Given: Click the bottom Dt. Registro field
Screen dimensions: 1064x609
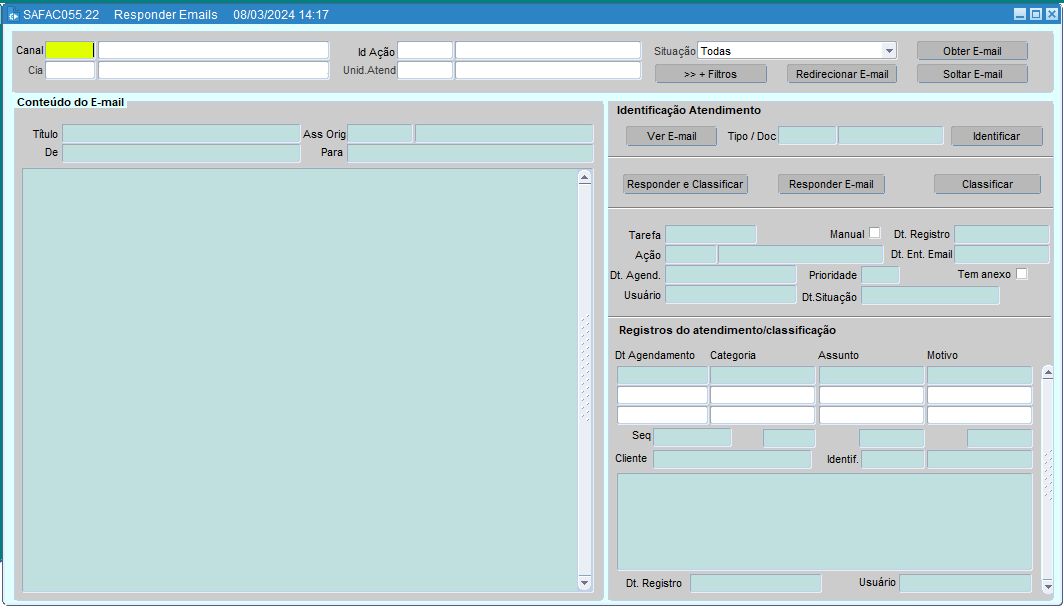Looking at the screenshot, I should [755, 583].
